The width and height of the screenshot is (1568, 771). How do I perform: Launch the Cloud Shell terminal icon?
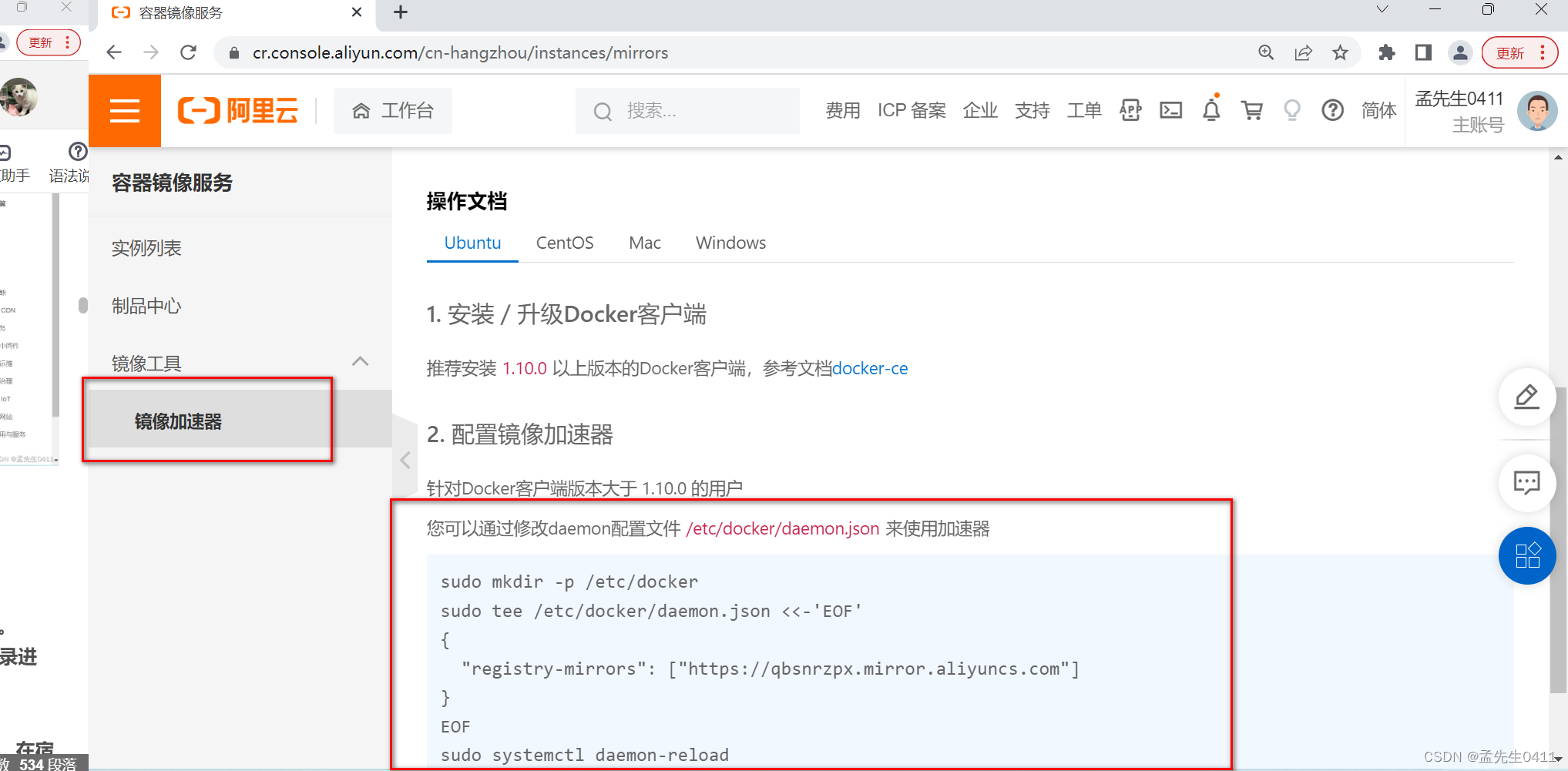click(1171, 111)
